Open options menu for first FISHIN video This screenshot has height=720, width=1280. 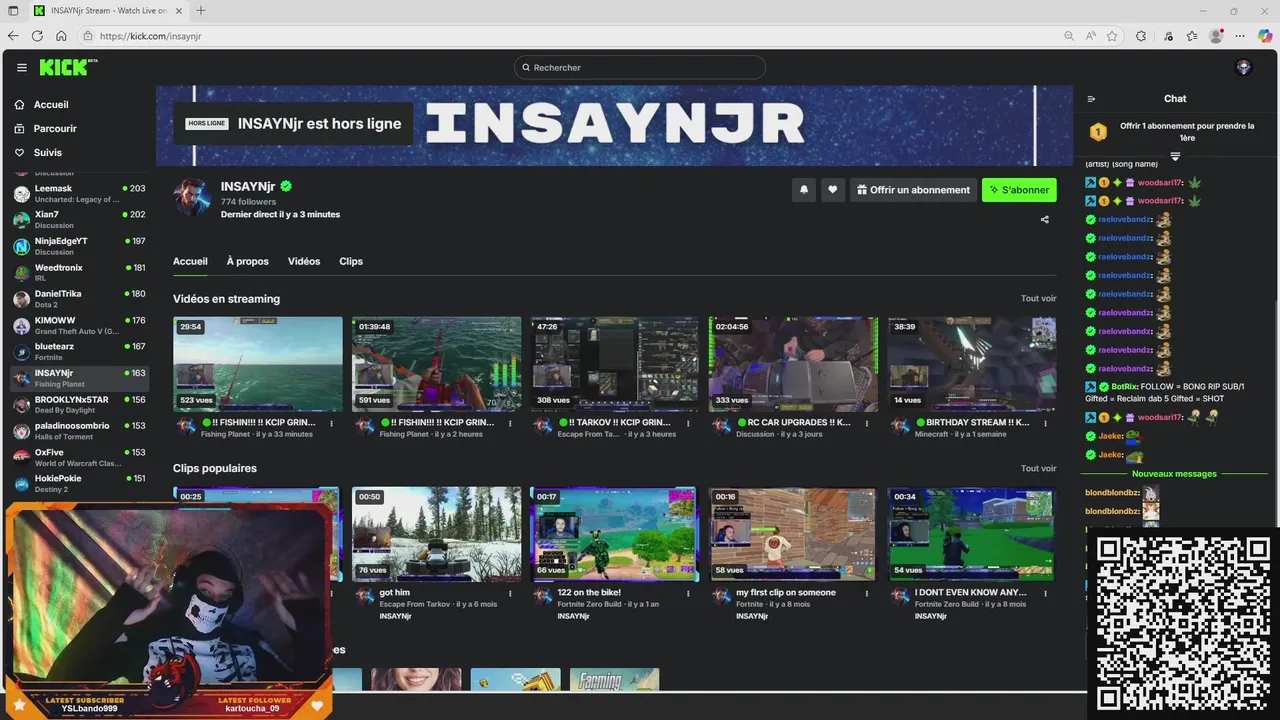(332, 423)
